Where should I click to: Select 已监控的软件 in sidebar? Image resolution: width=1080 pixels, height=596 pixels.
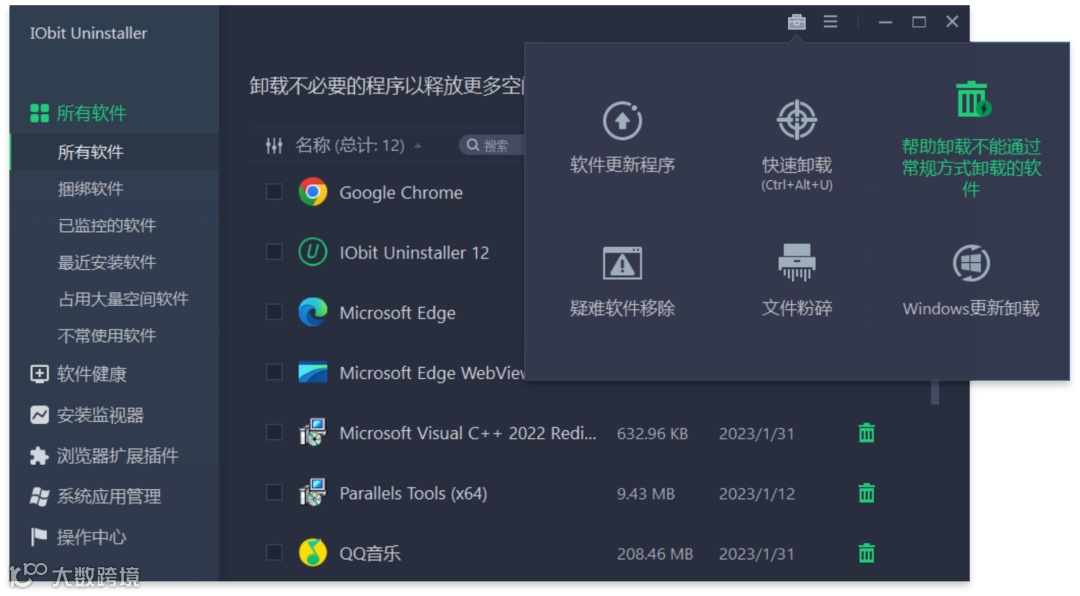pos(107,225)
